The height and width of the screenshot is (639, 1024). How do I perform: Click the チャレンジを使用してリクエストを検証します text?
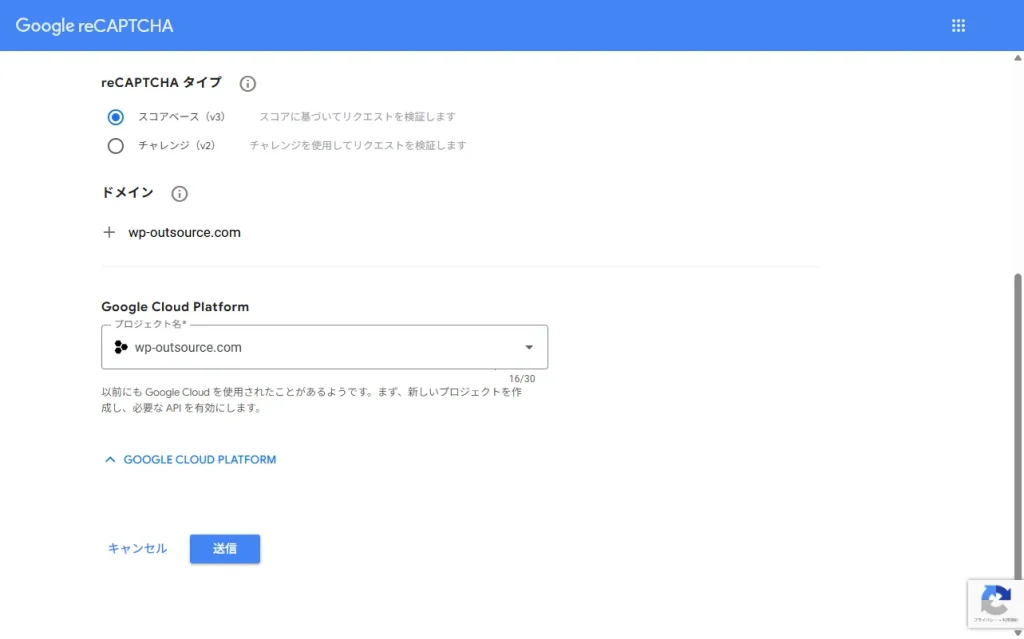pyautogui.click(x=358, y=146)
